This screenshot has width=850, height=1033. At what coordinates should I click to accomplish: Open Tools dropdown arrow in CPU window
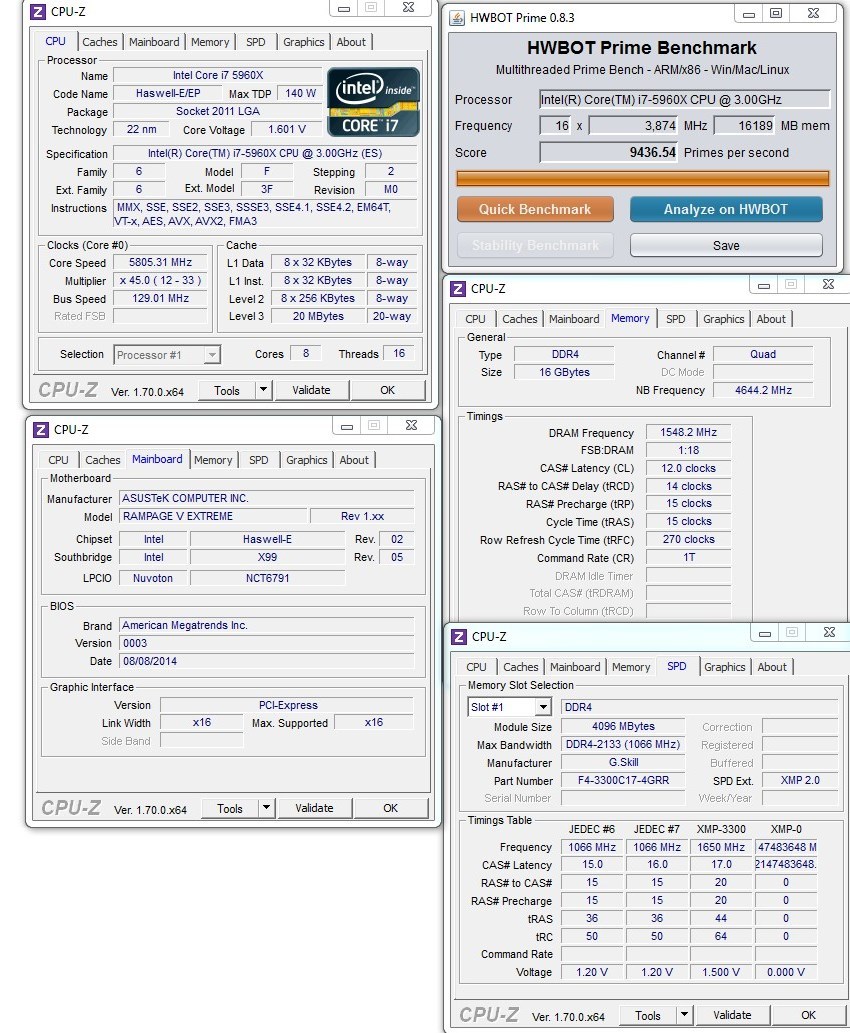pyautogui.click(x=263, y=390)
